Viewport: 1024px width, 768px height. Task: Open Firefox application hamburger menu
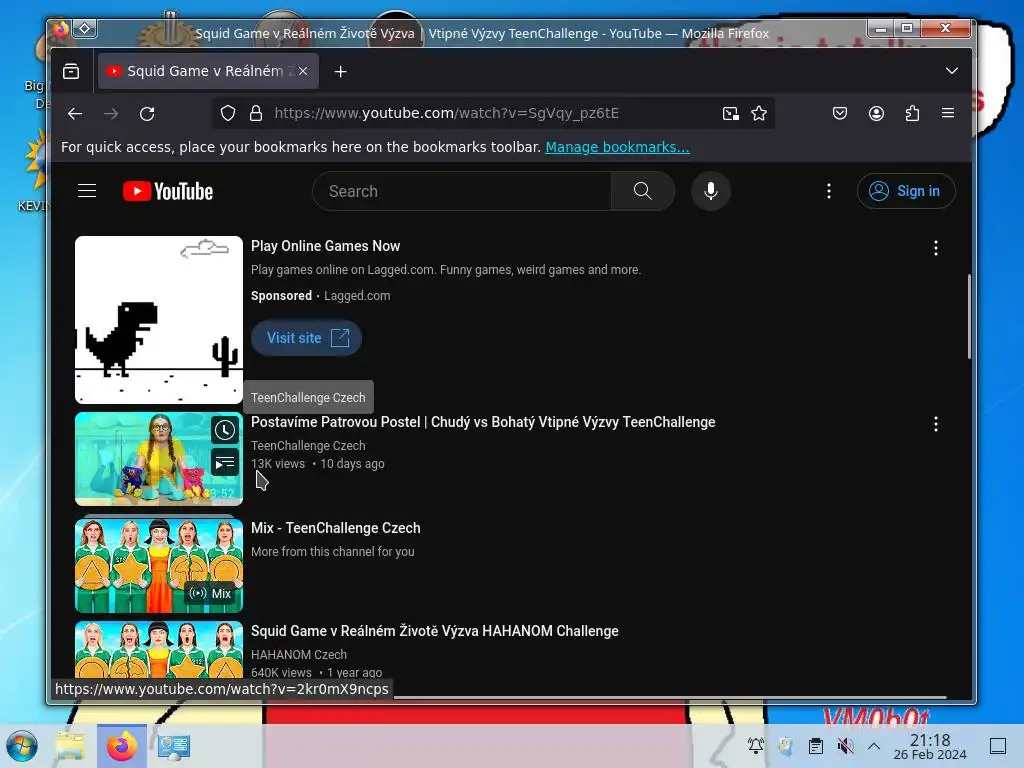tap(948, 113)
